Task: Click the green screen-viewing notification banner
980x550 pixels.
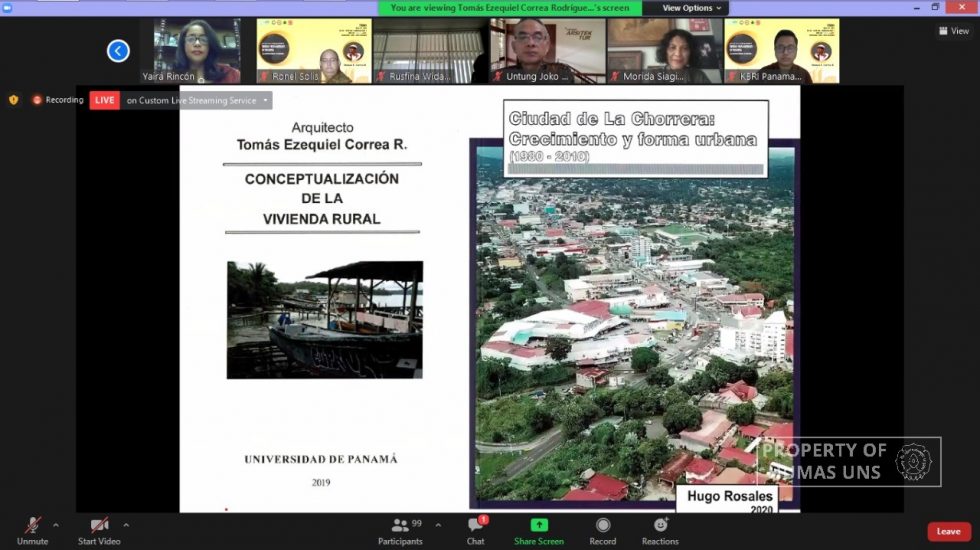Action: point(509,8)
